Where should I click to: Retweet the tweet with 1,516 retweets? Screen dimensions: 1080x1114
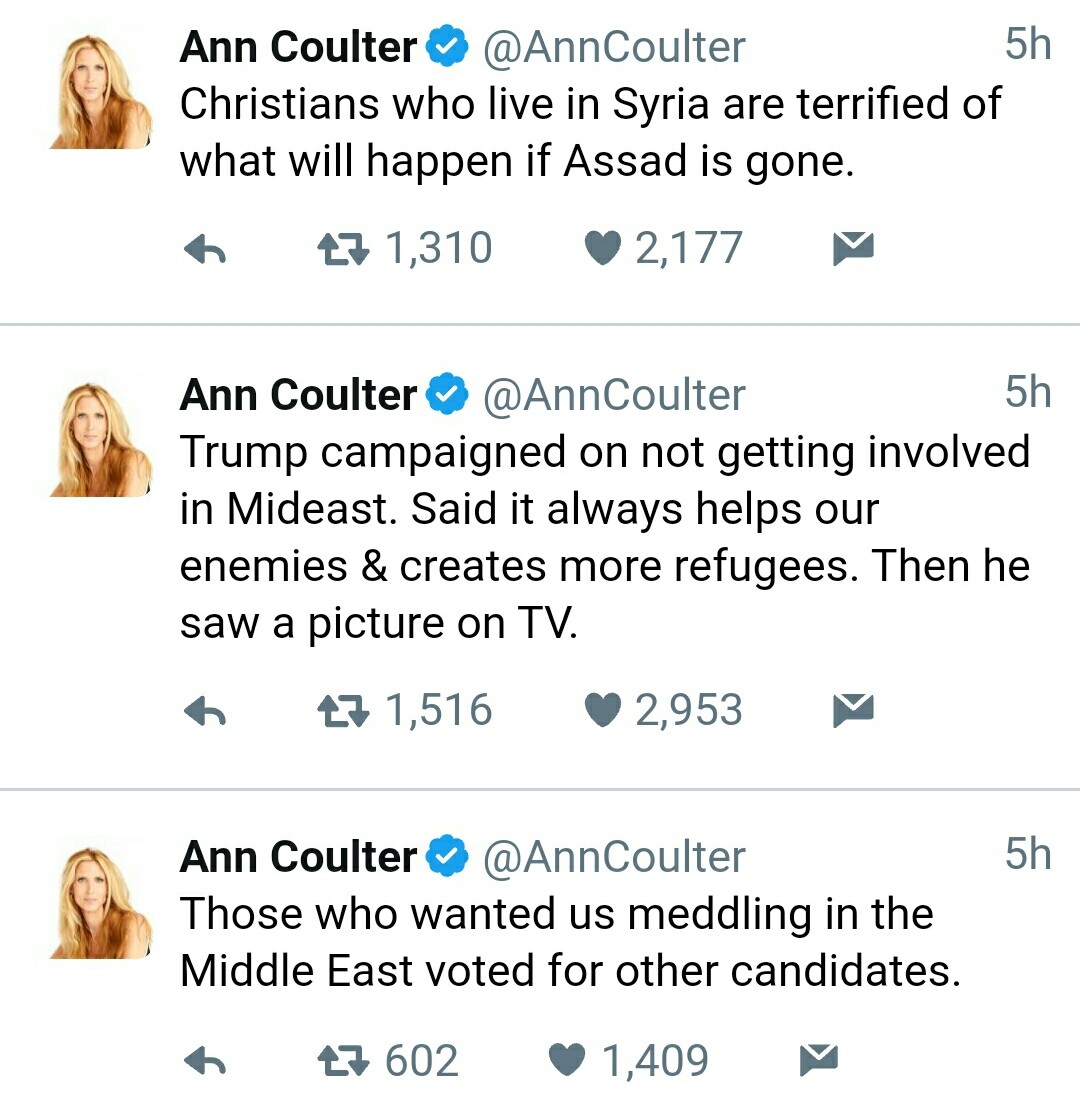click(343, 711)
